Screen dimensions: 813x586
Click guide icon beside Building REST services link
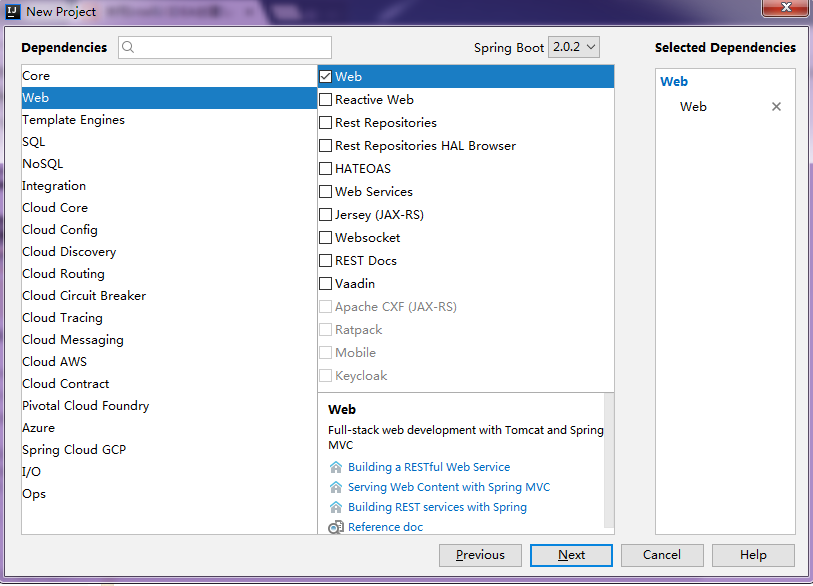(x=336, y=507)
